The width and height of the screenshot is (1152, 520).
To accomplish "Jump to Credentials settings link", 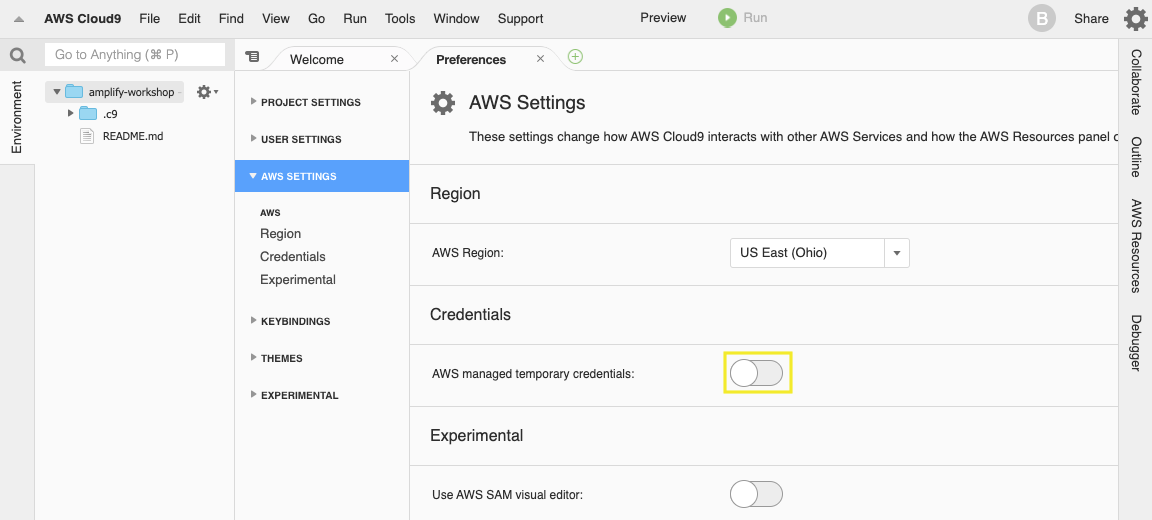I will point(292,256).
